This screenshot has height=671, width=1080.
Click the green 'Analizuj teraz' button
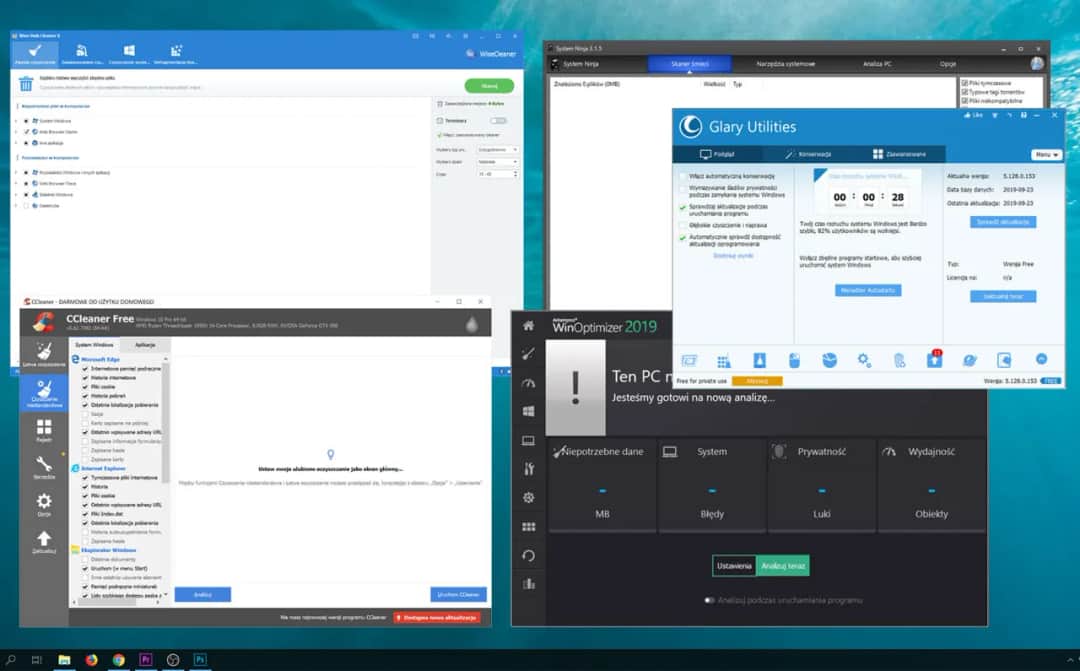pyautogui.click(x=782, y=566)
